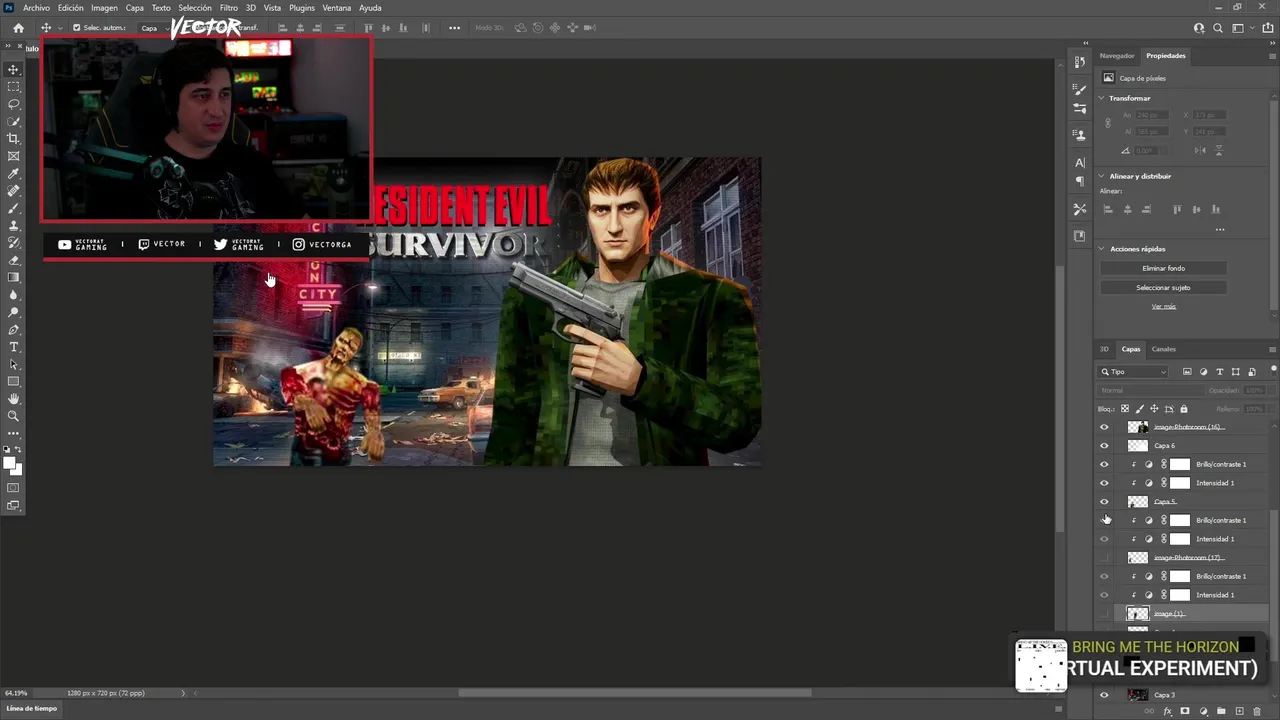Open the Ventana menu
1280x720 pixels.
click(x=337, y=8)
